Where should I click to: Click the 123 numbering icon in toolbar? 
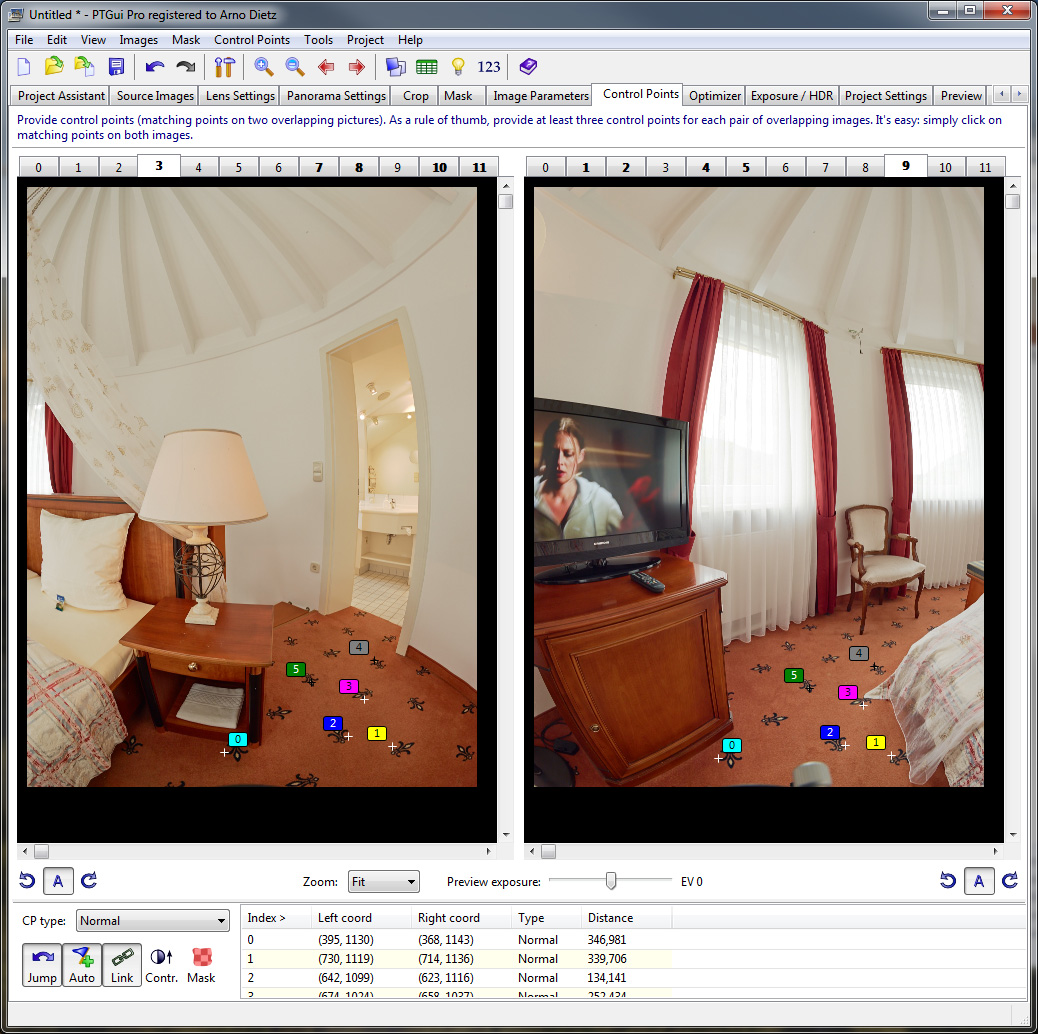pos(489,67)
